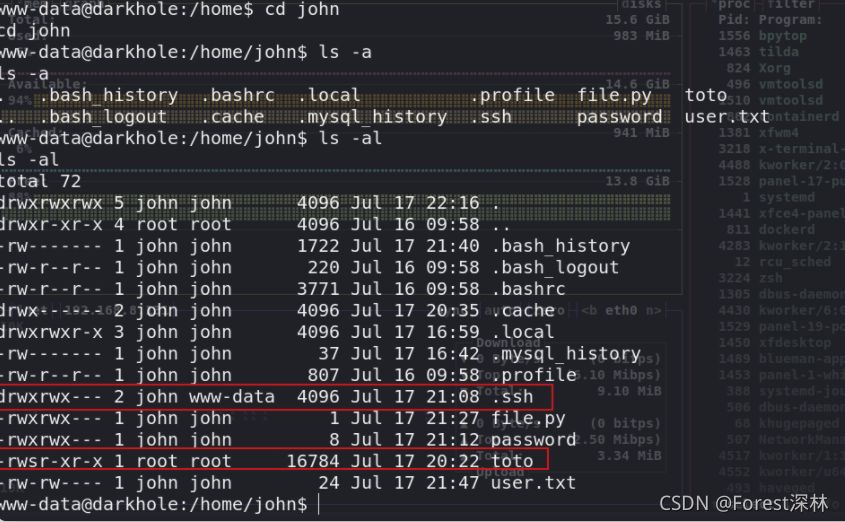Click the eth0 interface label in background
This screenshot has width=845, height=522.
(621, 311)
